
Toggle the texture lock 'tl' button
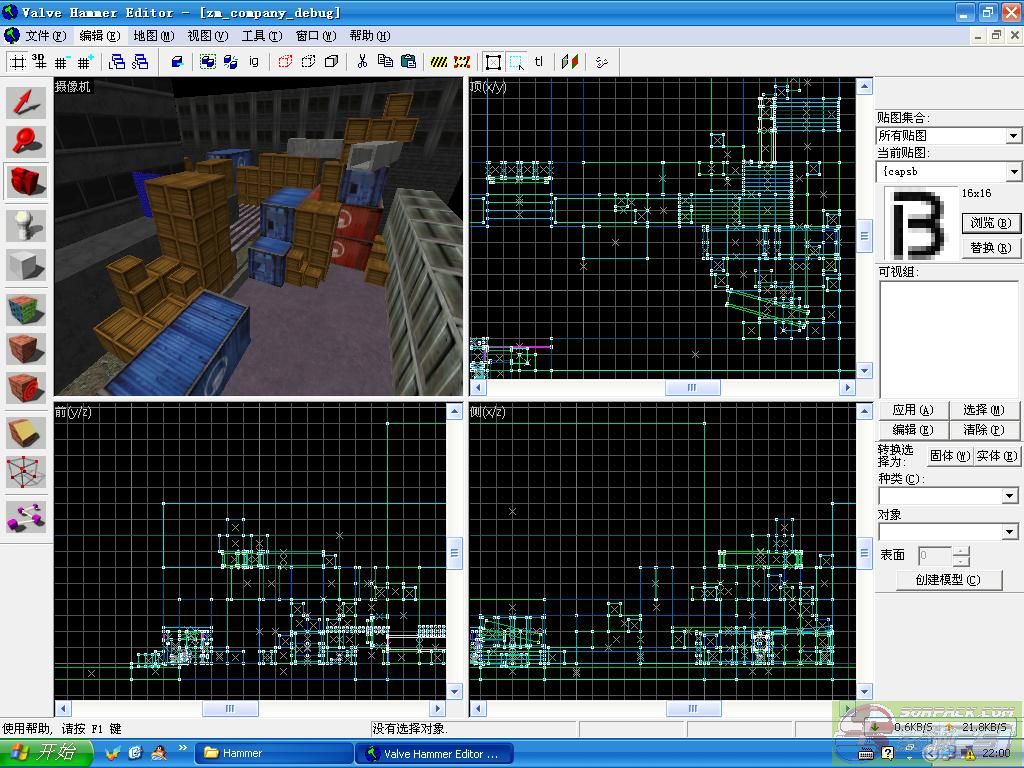(539, 62)
